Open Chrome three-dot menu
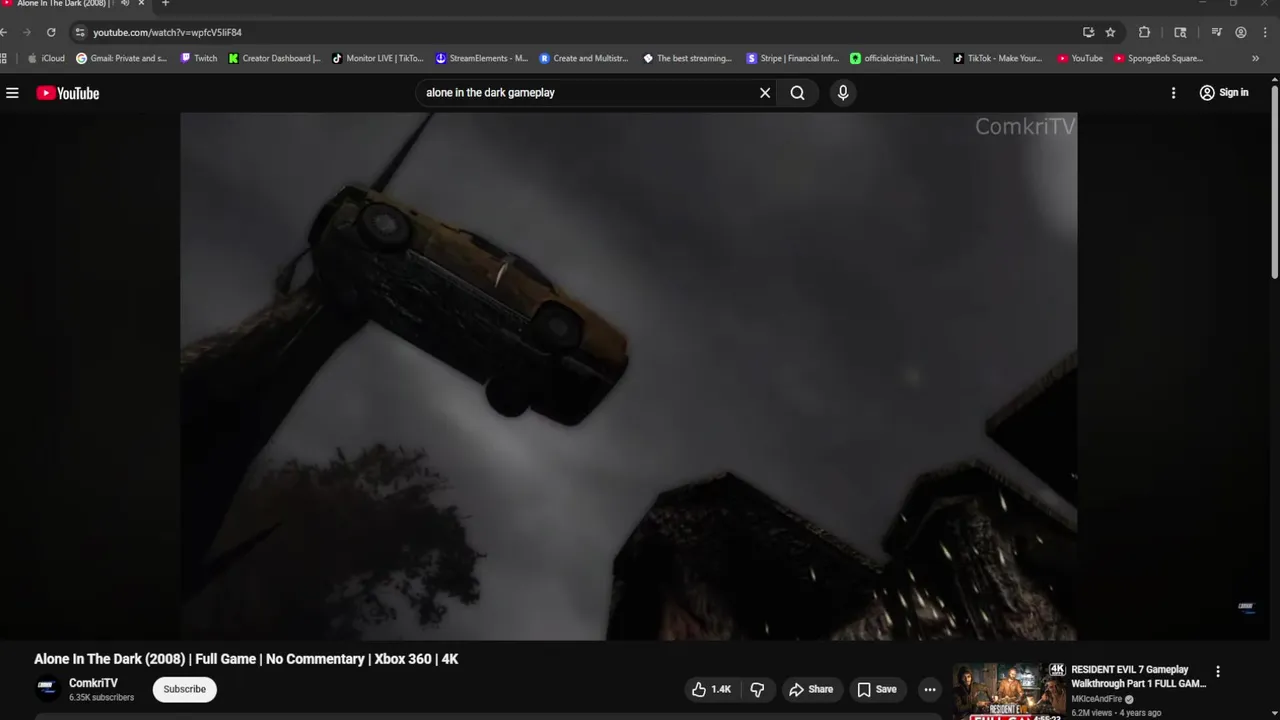This screenshot has height=720, width=1280. [1266, 32]
